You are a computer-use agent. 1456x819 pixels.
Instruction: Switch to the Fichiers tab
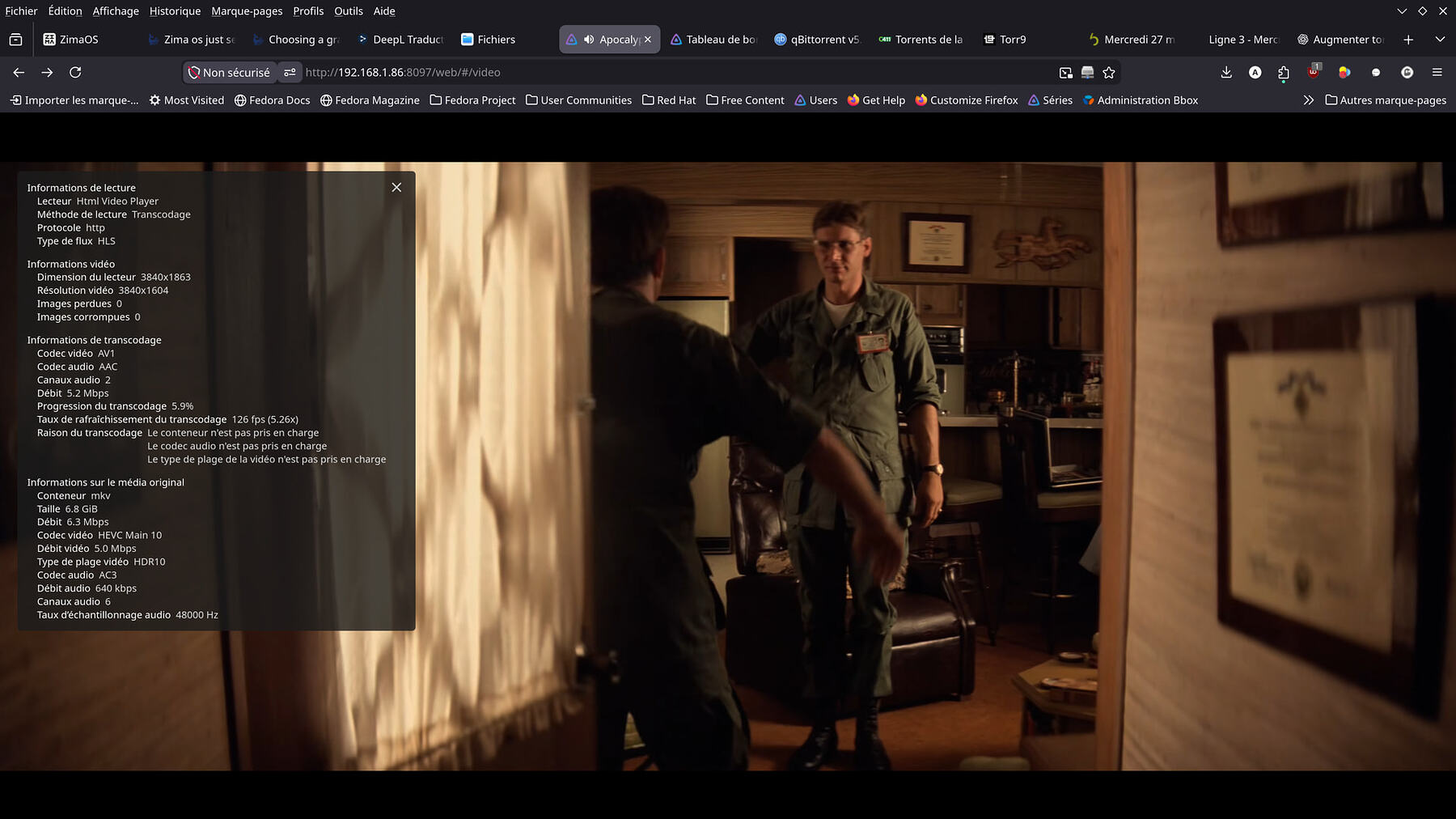pos(504,40)
